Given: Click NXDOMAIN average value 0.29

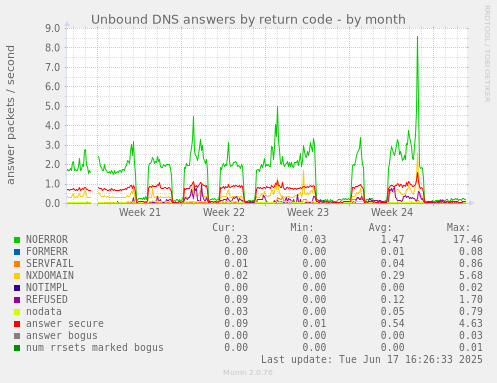Looking at the screenshot, I should click(392, 275).
